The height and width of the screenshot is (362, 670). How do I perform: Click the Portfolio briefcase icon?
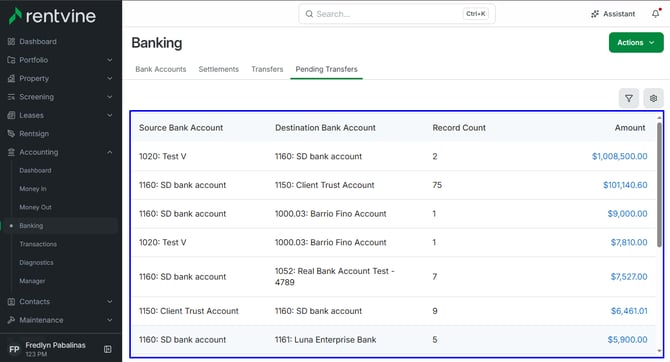11,60
